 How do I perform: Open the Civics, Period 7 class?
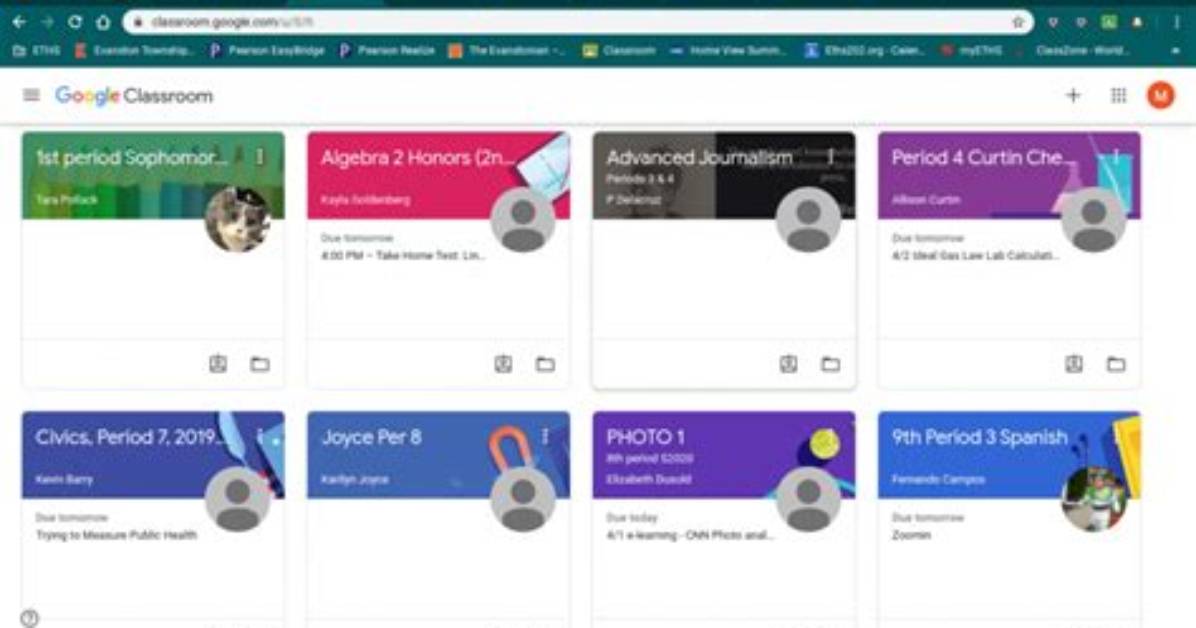click(x=131, y=437)
